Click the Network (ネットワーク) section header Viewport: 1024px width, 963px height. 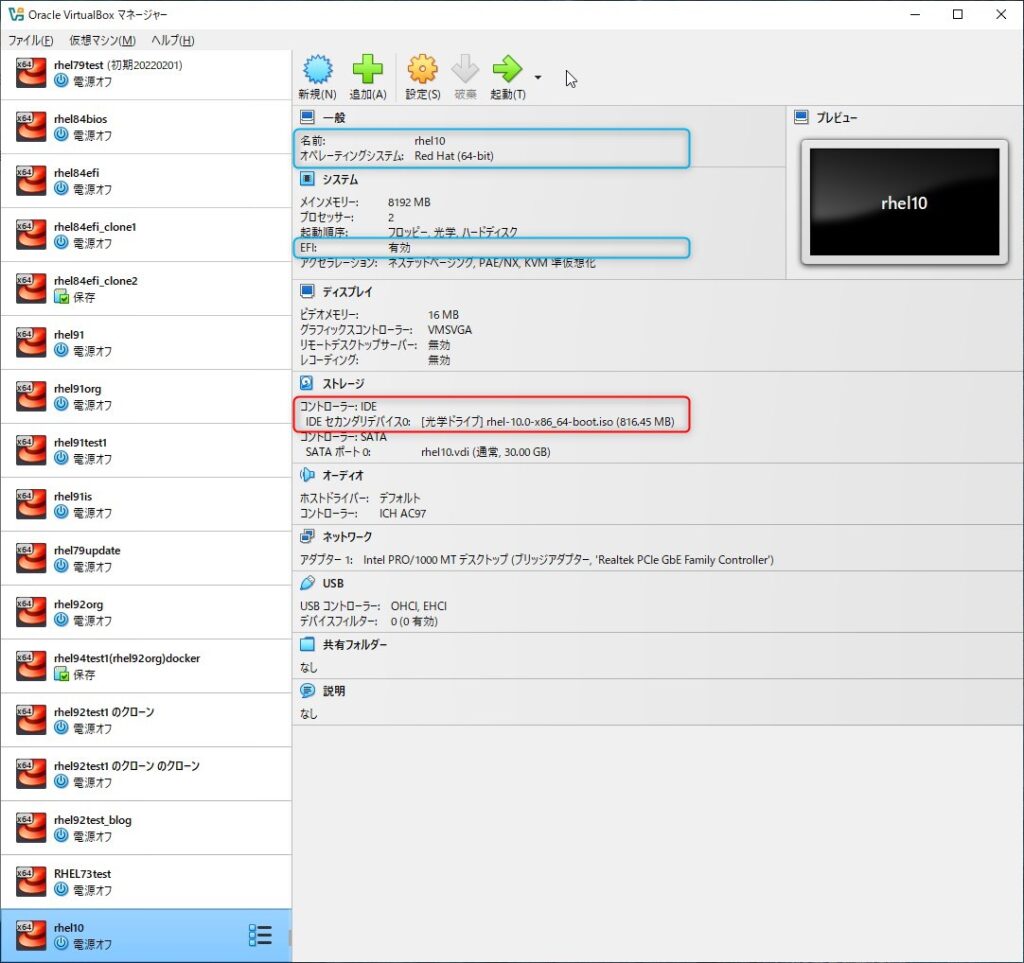pyautogui.click(x=347, y=537)
